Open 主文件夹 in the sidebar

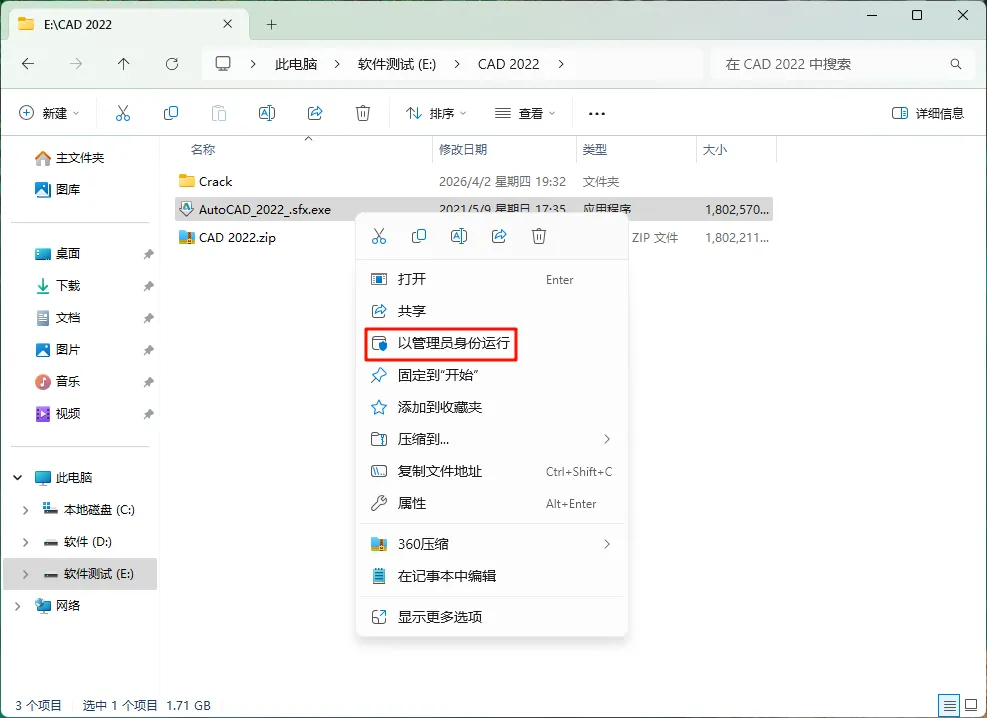coord(80,158)
